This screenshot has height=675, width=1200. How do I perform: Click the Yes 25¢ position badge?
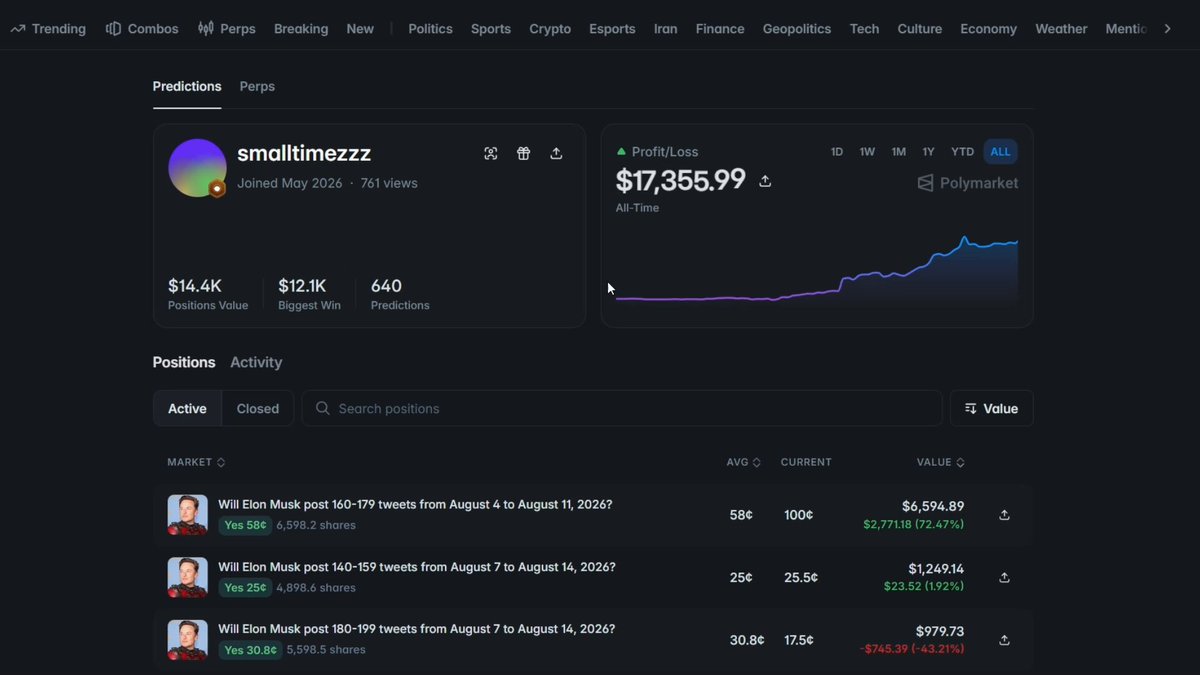pos(245,587)
